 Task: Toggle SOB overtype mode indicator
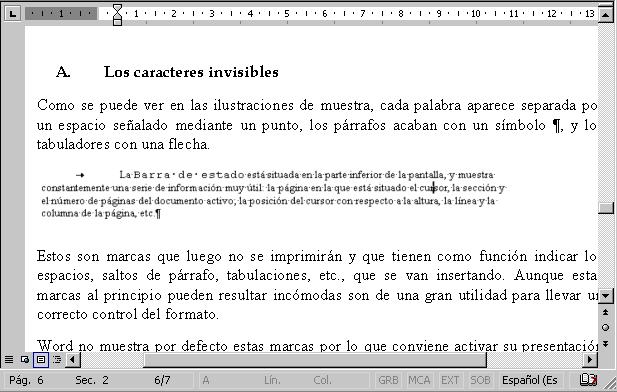[480, 380]
